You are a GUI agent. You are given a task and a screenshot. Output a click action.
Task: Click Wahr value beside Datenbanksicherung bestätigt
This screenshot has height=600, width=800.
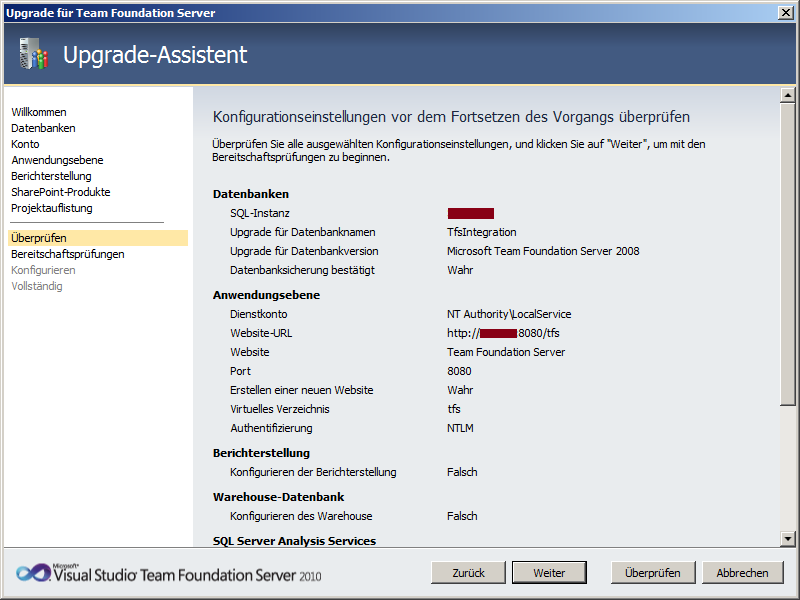pos(460,270)
